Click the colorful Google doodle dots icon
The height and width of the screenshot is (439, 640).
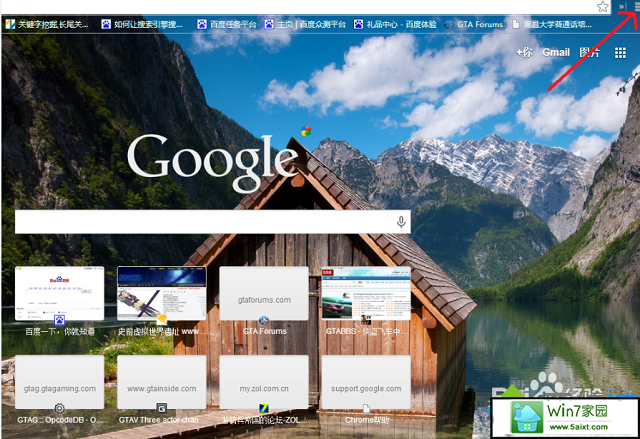coord(306,131)
